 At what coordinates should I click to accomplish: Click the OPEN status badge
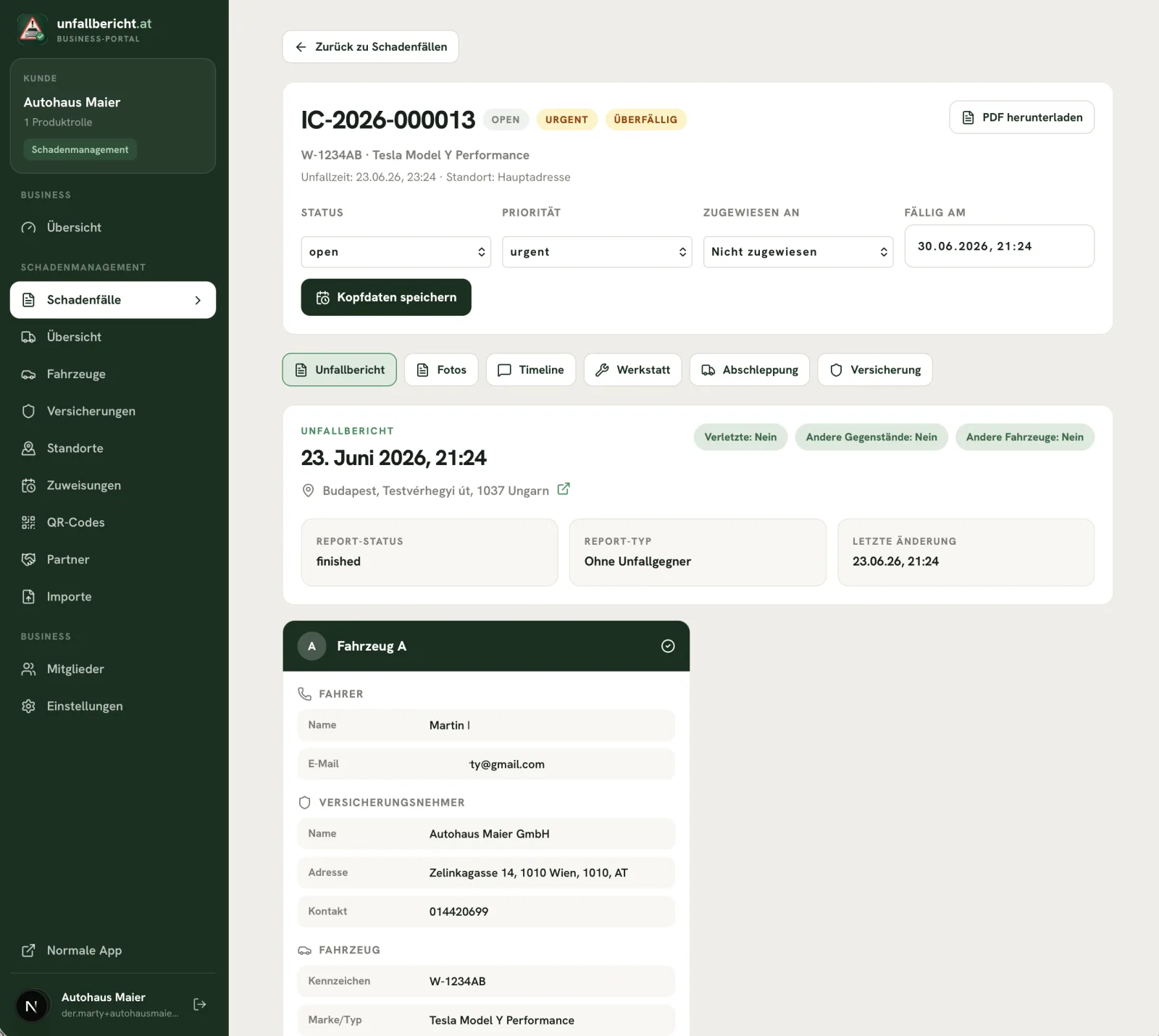coord(506,120)
